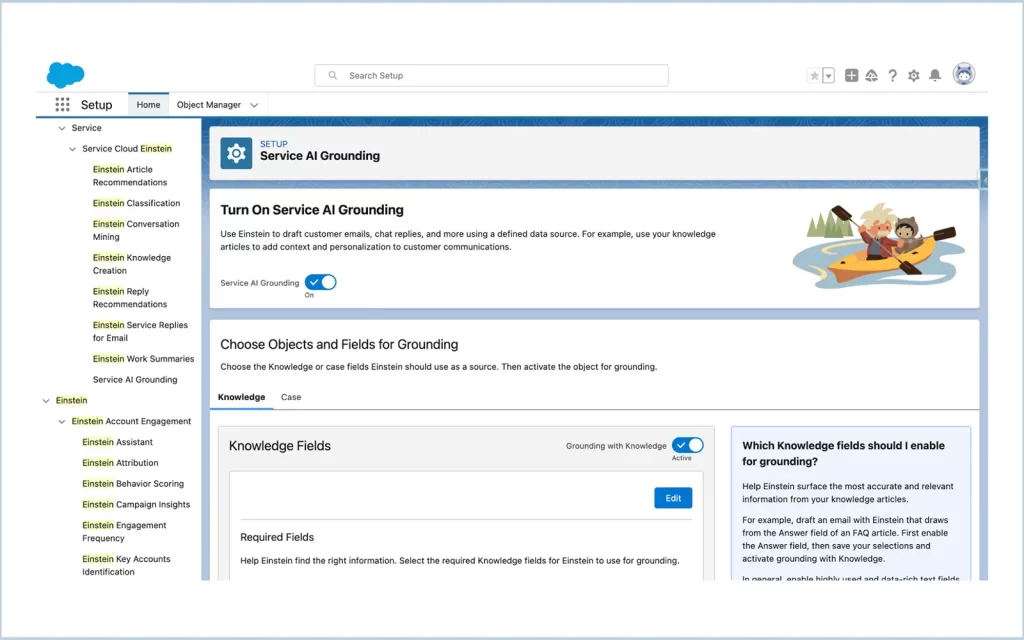
Task: Open the App Launcher grid icon
Action: [x=62, y=104]
